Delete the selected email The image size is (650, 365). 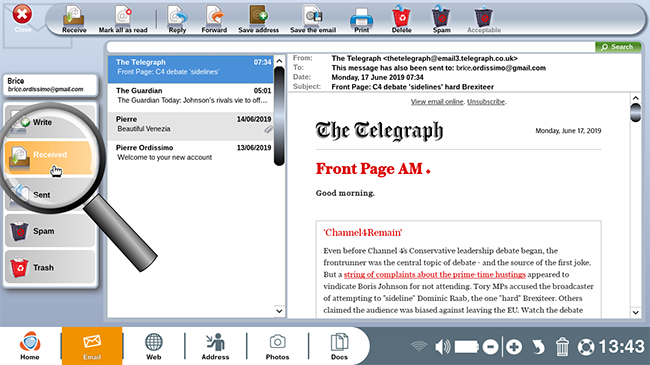point(401,19)
